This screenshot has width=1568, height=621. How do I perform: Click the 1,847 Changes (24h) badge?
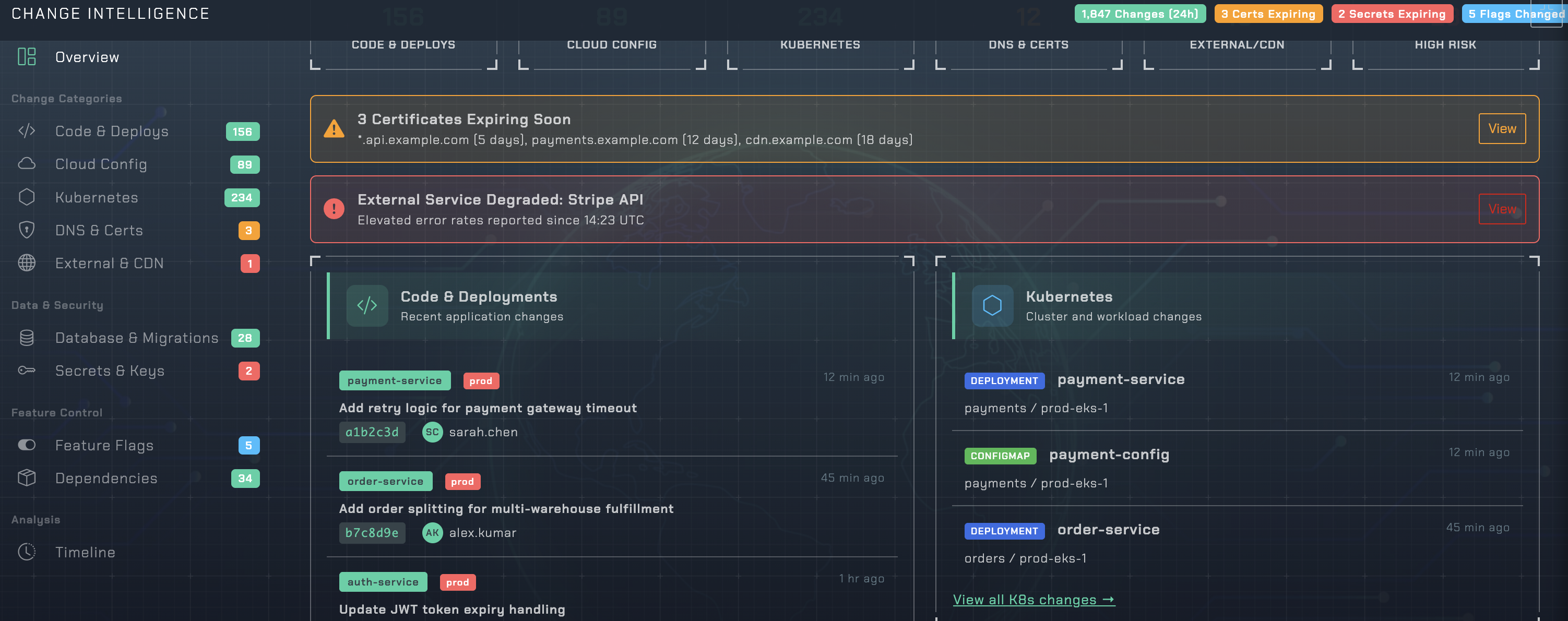[1139, 14]
